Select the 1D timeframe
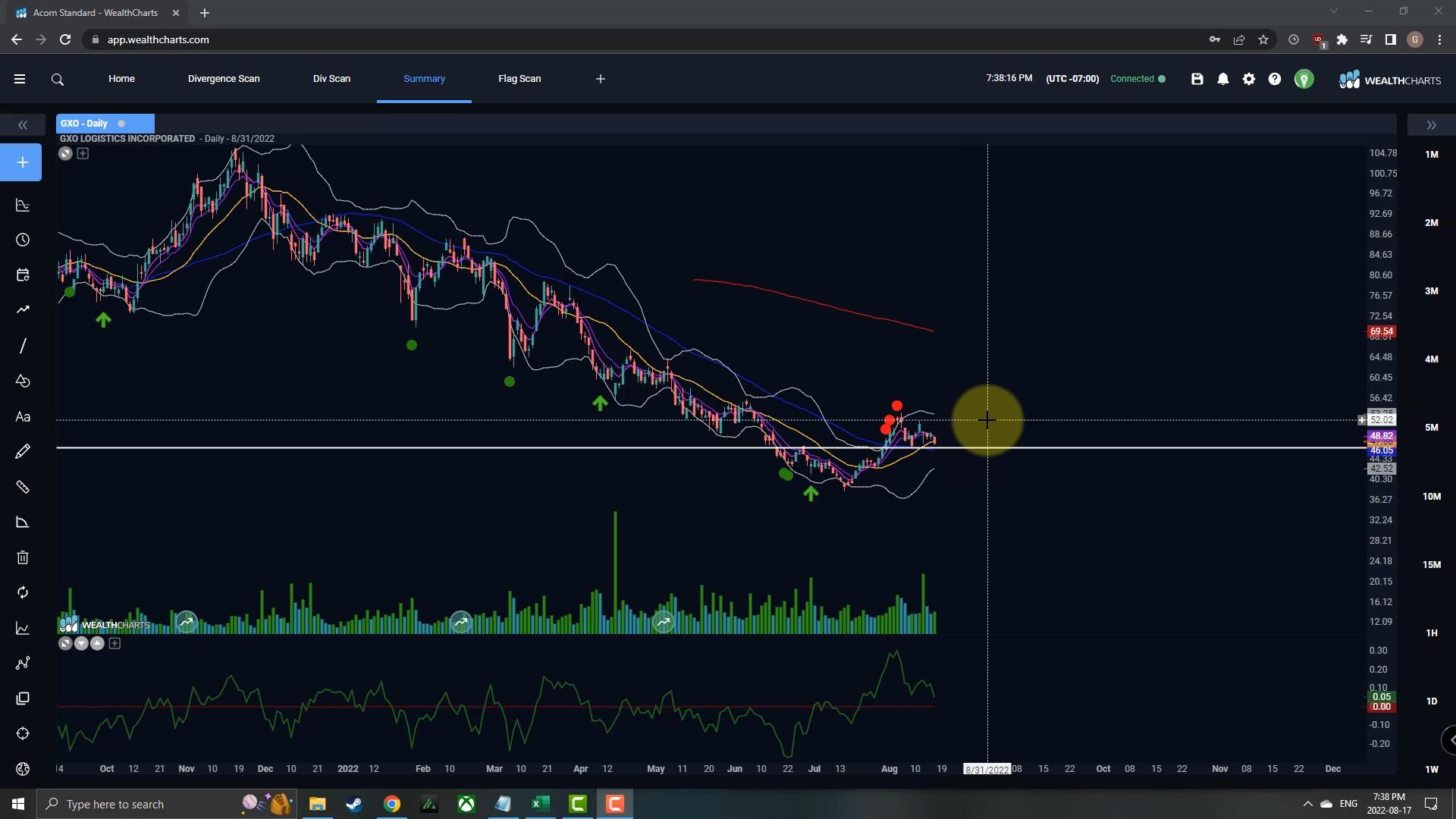 (1431, 701)
